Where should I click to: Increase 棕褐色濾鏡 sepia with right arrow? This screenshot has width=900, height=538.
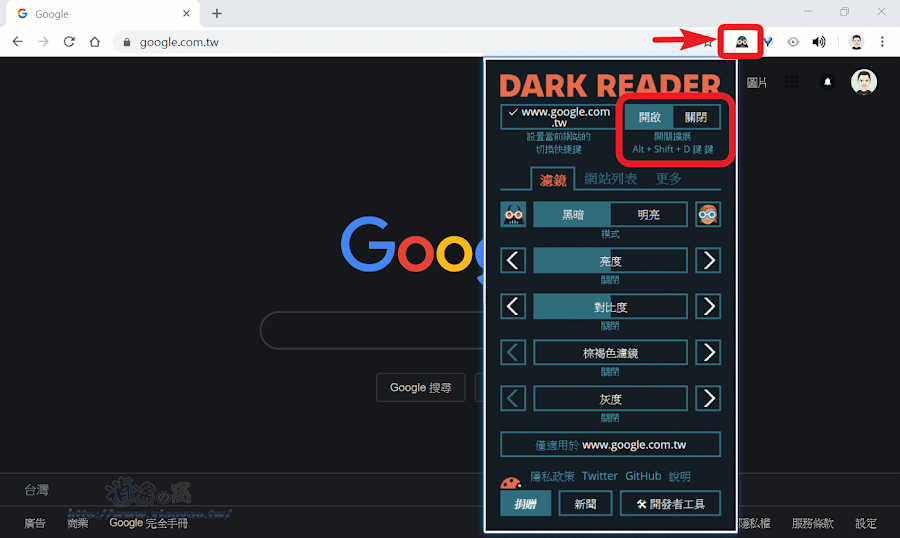pos(708,353)
